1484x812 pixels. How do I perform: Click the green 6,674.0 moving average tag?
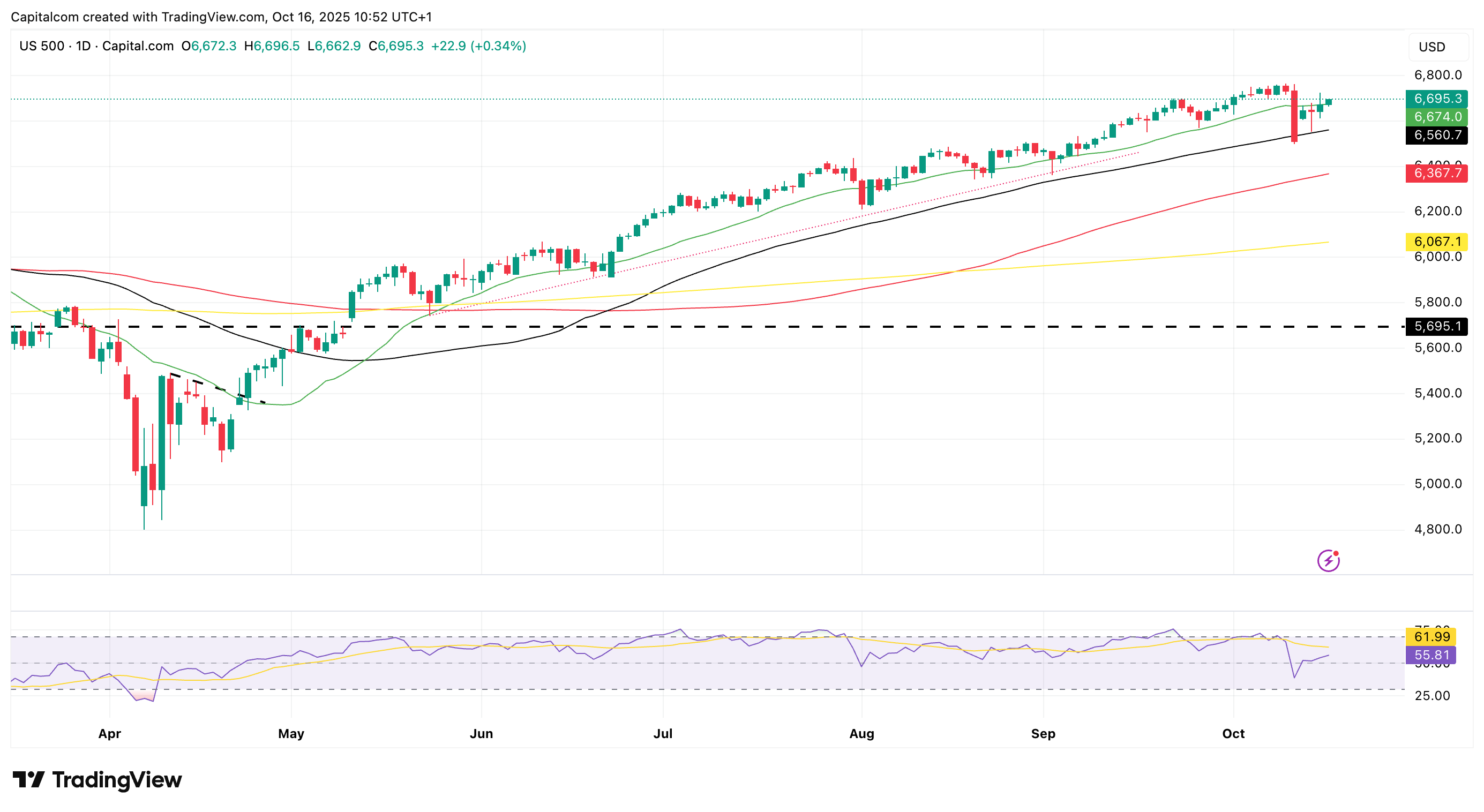point(1437,117)
